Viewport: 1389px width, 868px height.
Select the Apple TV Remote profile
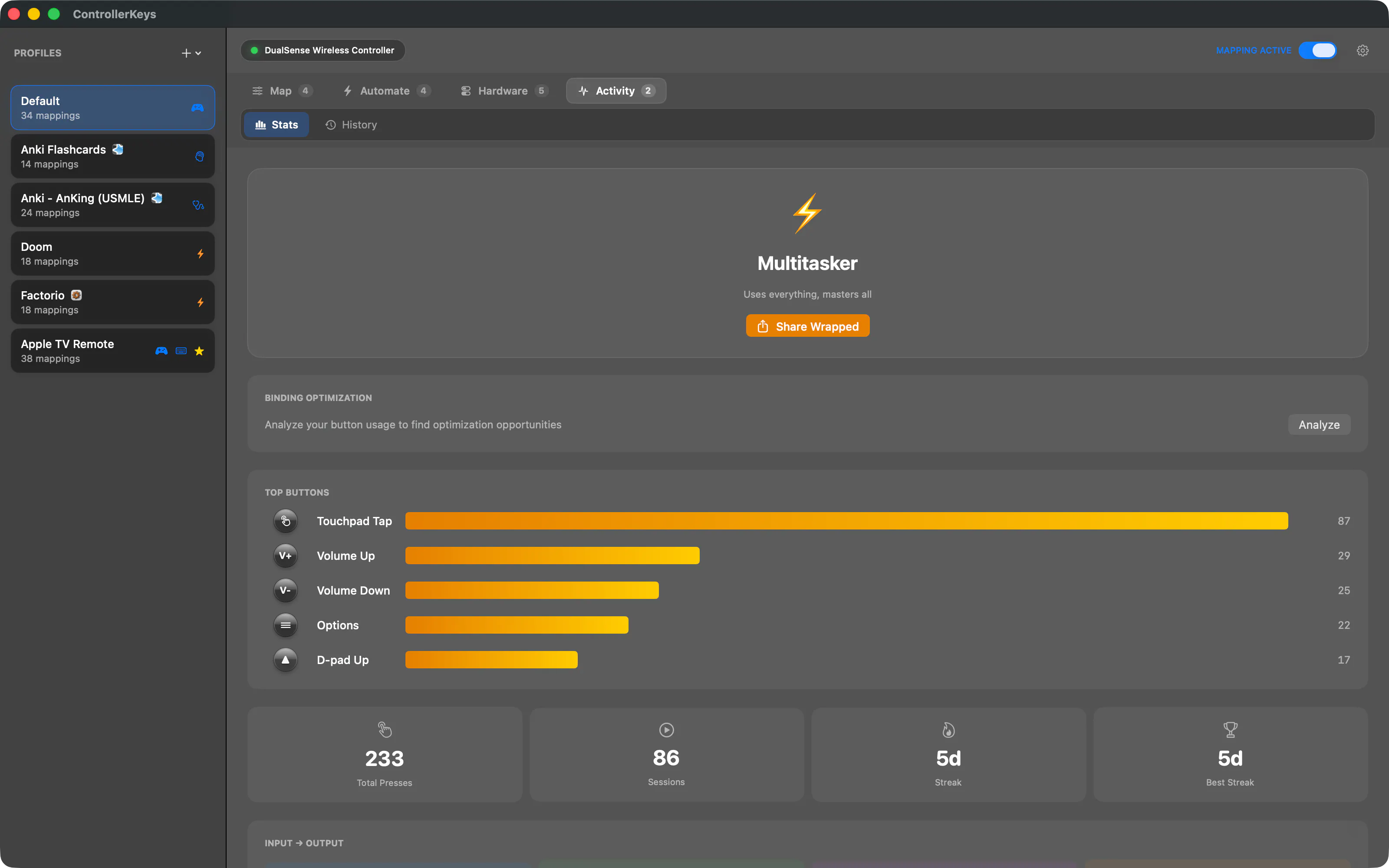click(x=112, y=351)
